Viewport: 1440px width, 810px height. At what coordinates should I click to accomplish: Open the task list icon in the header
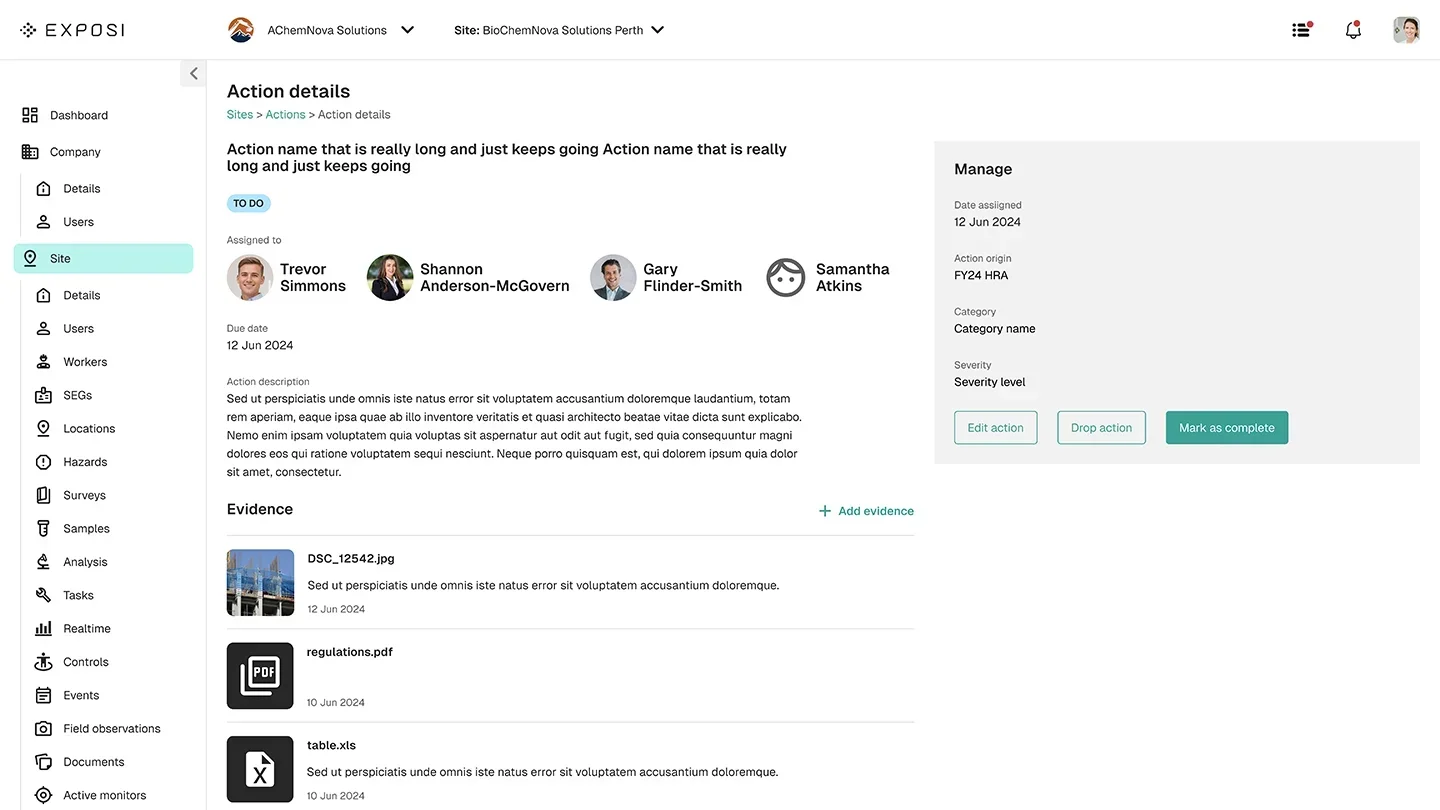pyautogui.click(x=1301, y=30)
